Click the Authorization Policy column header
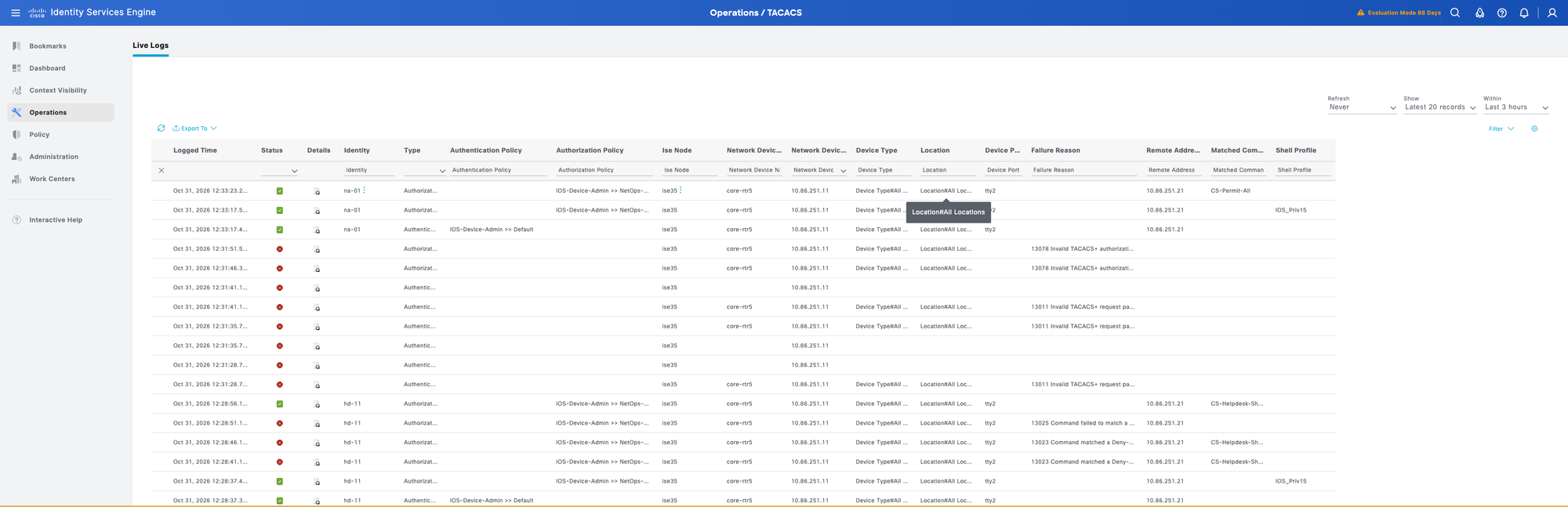Screen dimensions: 1568x507 coord(590,150)
